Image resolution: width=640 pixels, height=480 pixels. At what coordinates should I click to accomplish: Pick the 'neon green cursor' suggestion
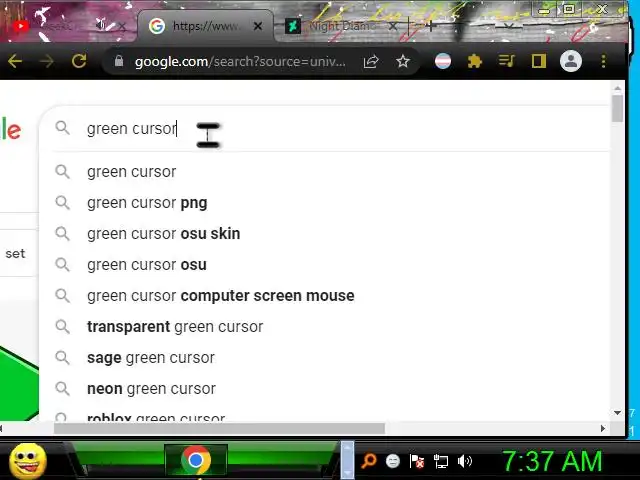[324, 389]
